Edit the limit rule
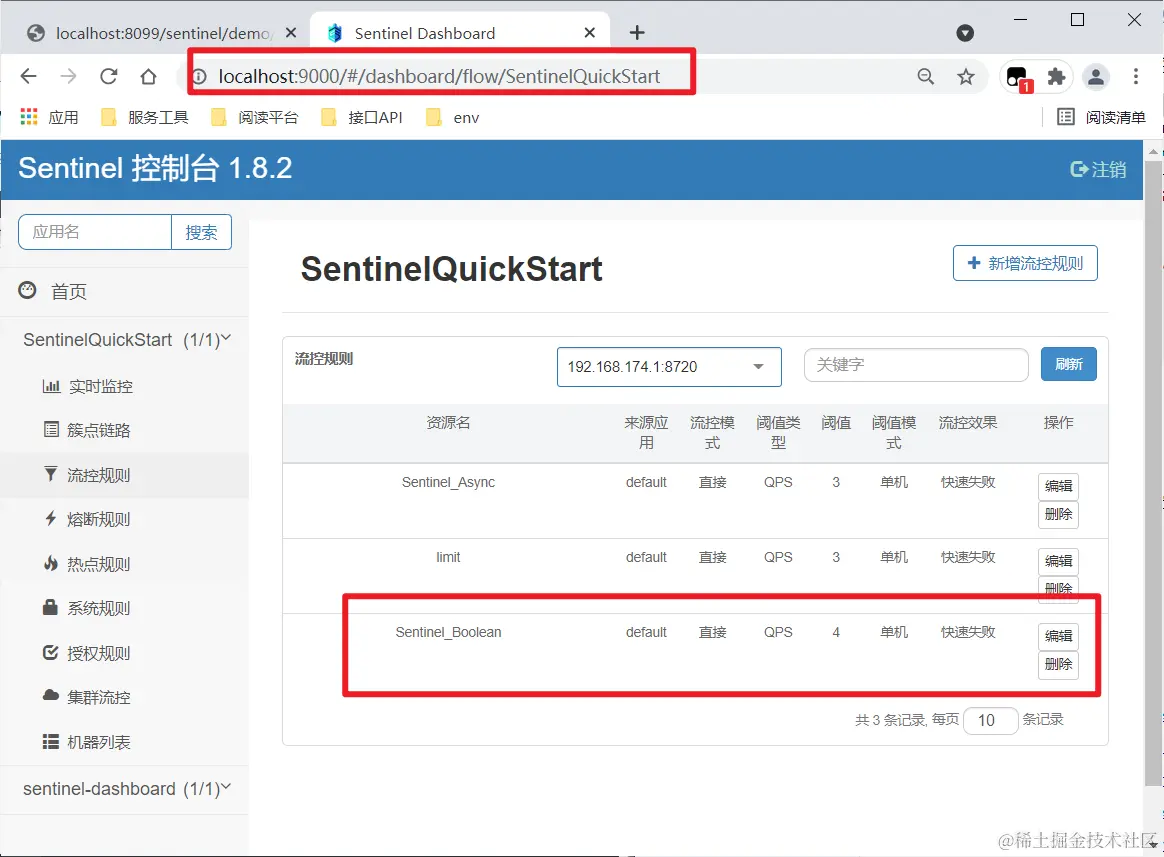 tap(1058, 561)
